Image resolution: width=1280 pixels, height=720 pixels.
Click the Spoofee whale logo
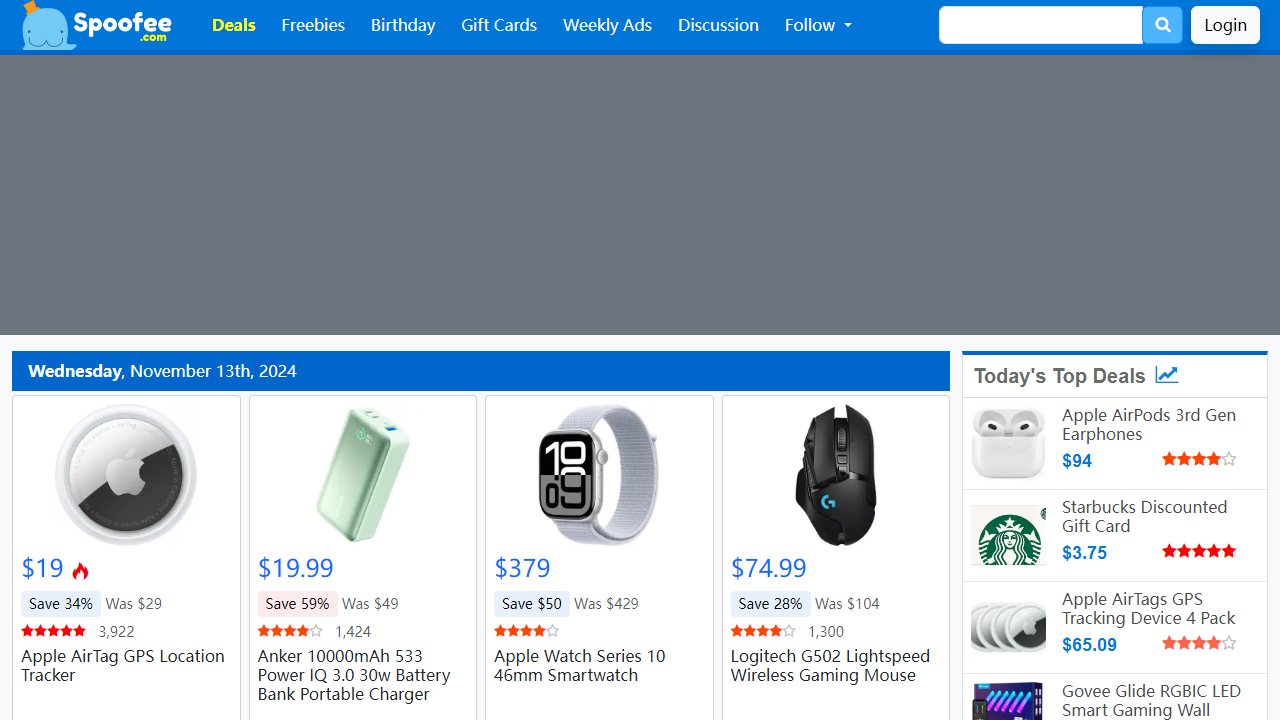(x=97, y=25)
